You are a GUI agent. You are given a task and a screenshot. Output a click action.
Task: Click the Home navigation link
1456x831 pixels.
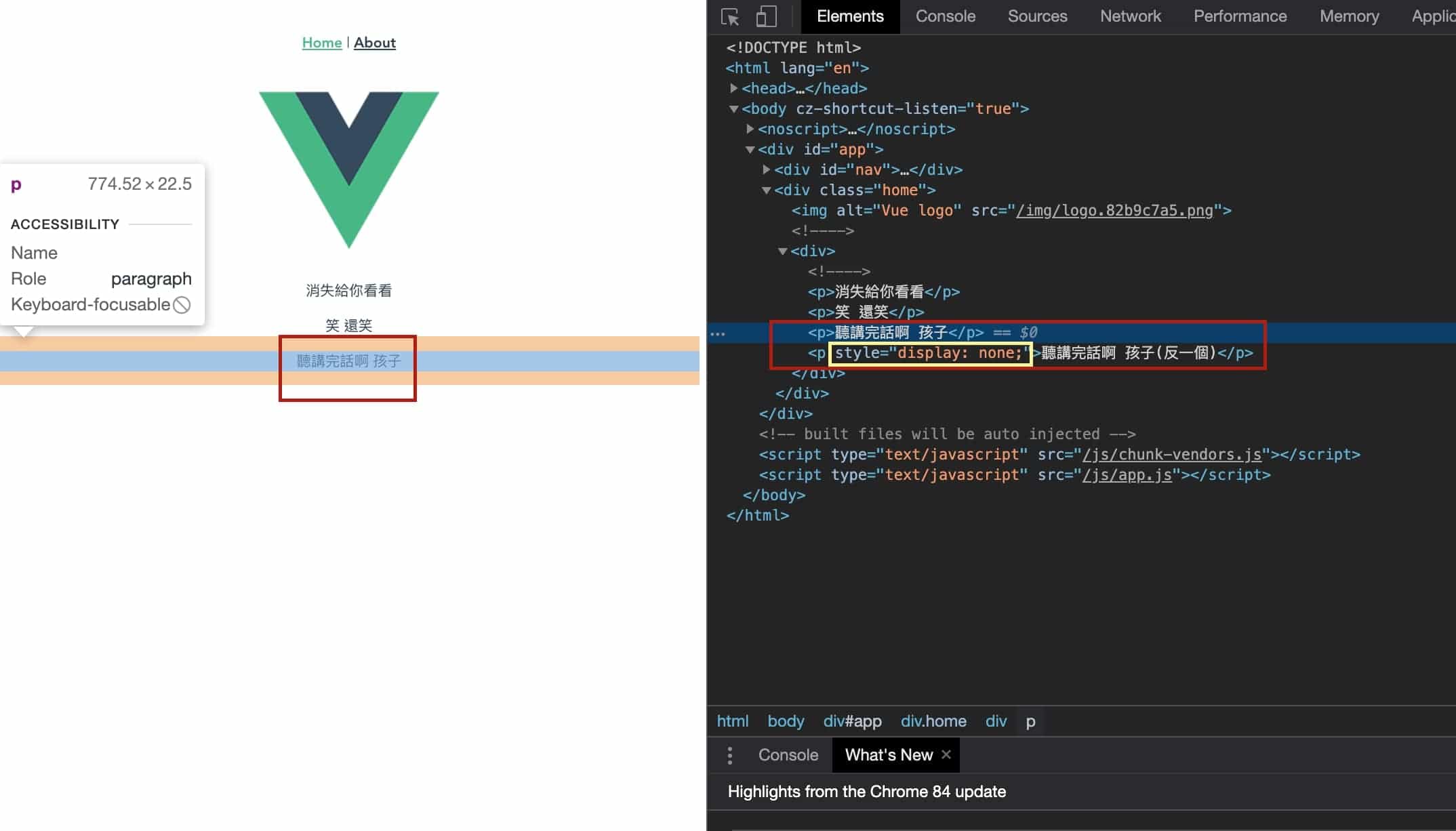coord(321,43)
